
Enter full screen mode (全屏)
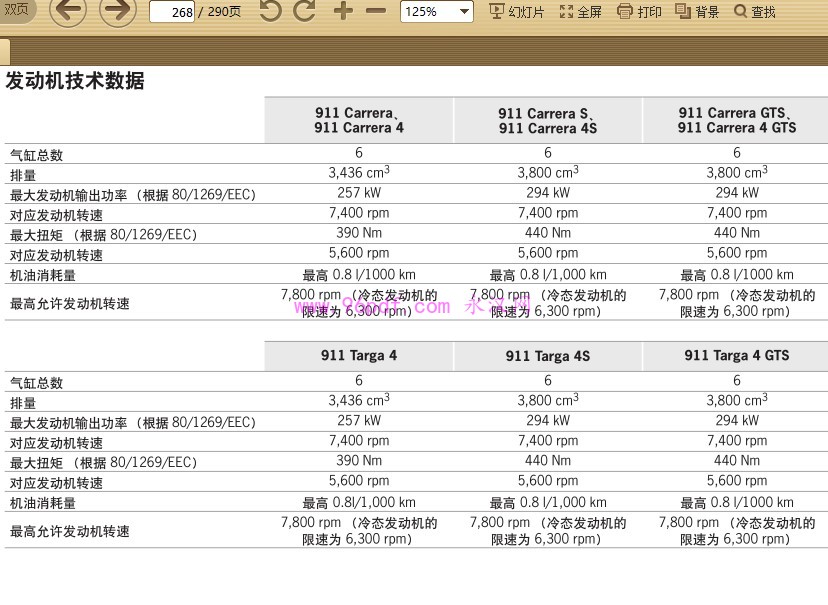pyautogui.click(x=580, y=12)
